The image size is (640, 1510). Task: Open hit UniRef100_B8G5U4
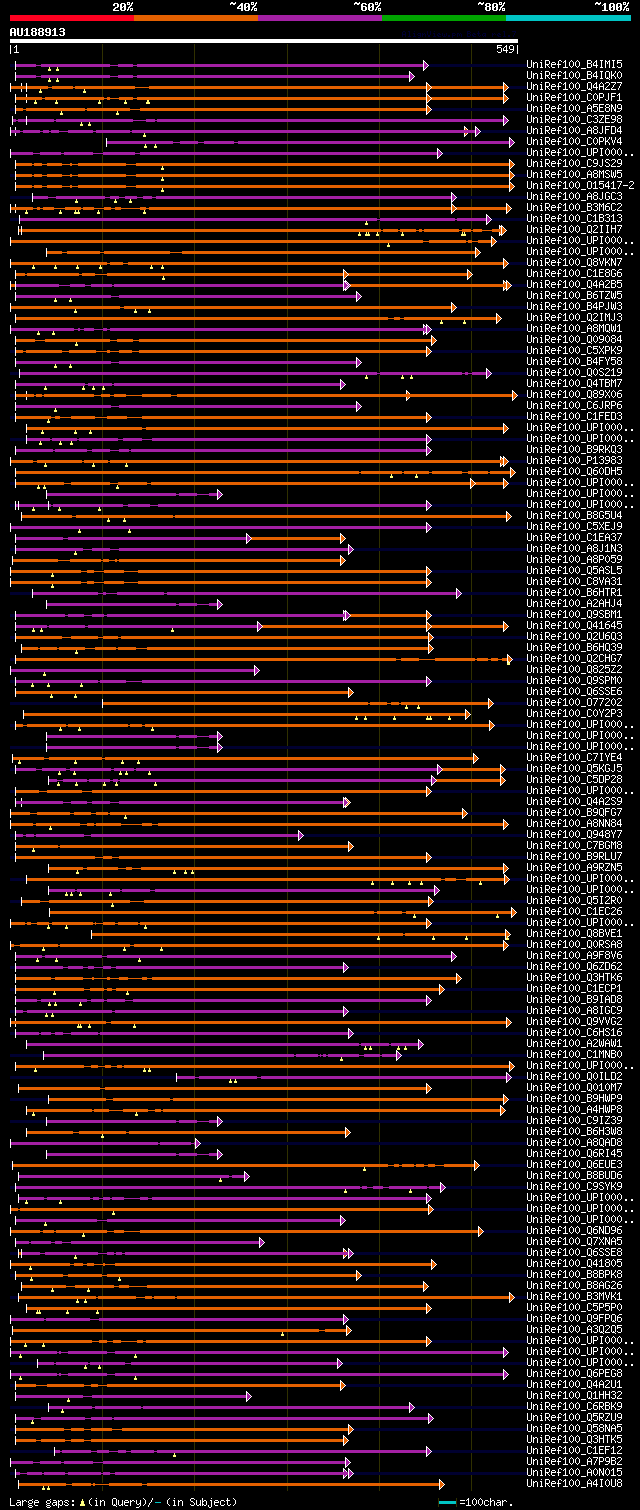(574, 515)
